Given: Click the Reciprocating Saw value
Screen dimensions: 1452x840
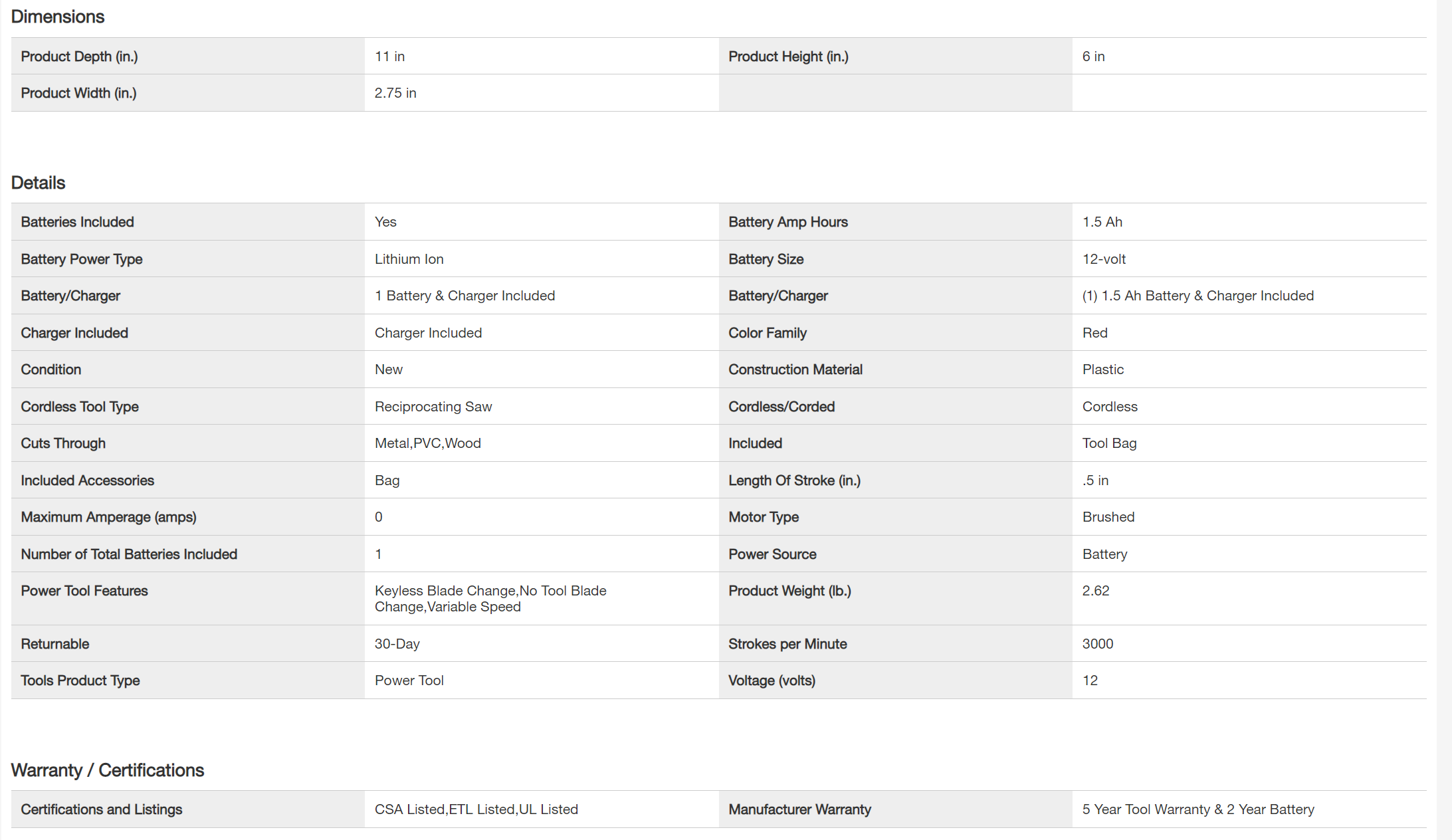Looking at the screenshot, I should 433,407.
